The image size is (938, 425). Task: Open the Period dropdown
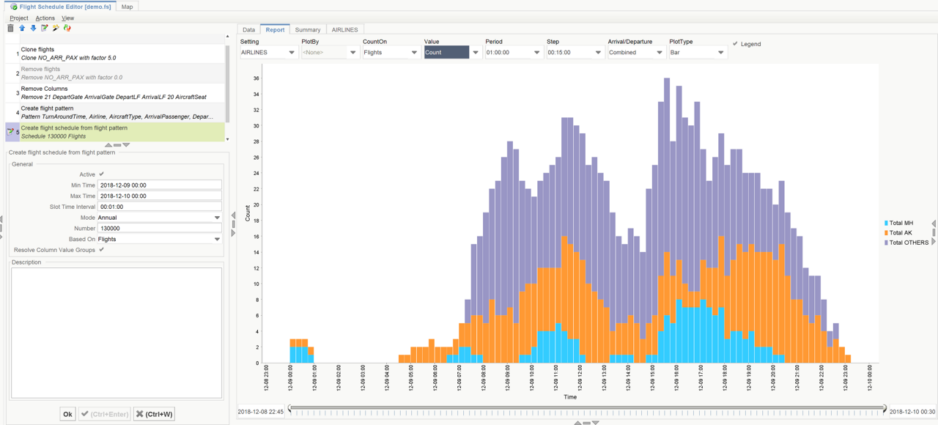[x=511, y=52]
